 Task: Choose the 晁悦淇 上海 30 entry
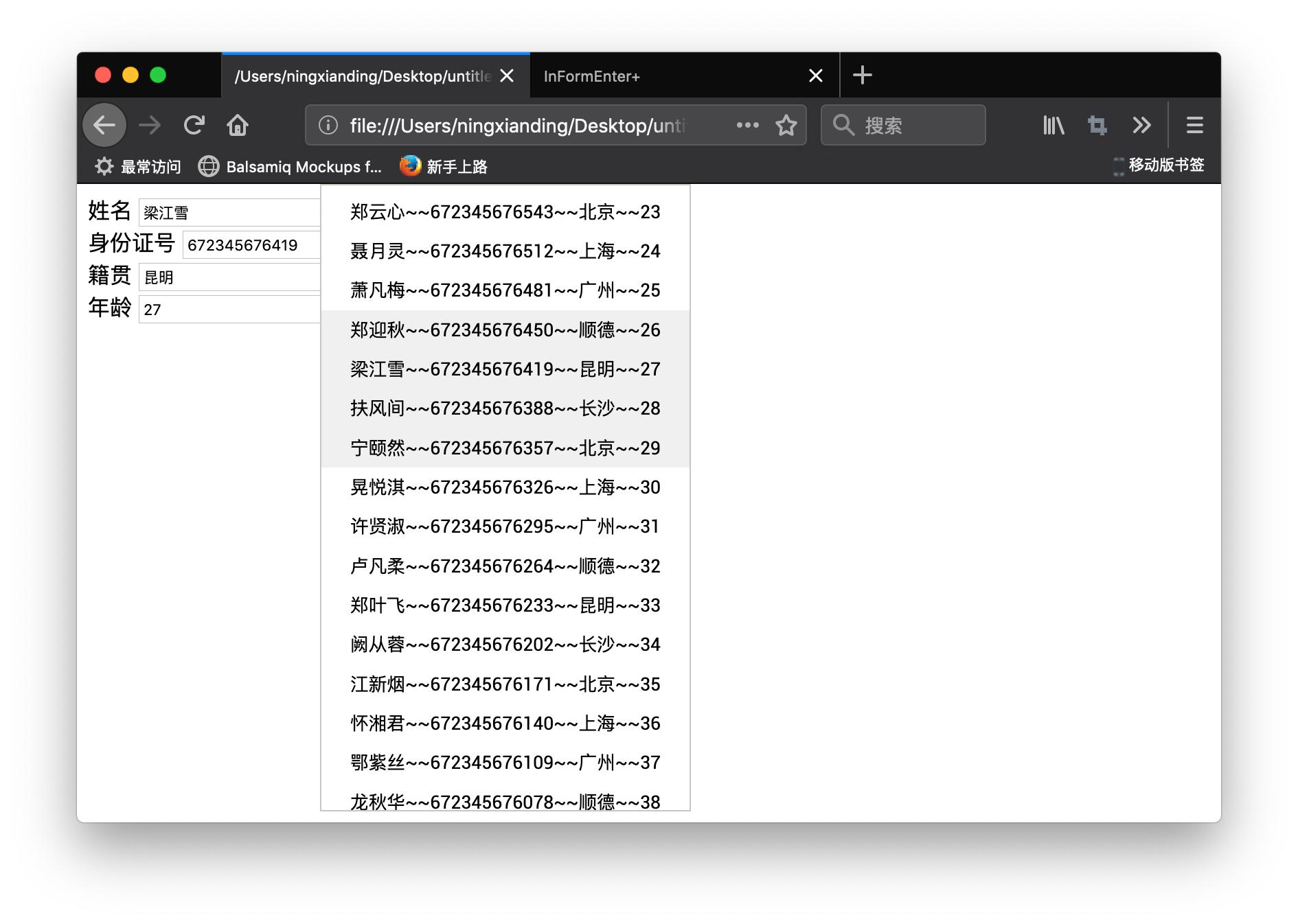[505, 487]
